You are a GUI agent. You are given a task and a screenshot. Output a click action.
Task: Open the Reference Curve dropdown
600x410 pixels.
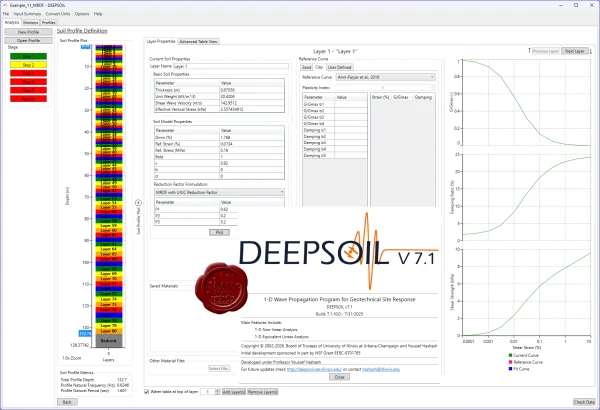[386, 77]
